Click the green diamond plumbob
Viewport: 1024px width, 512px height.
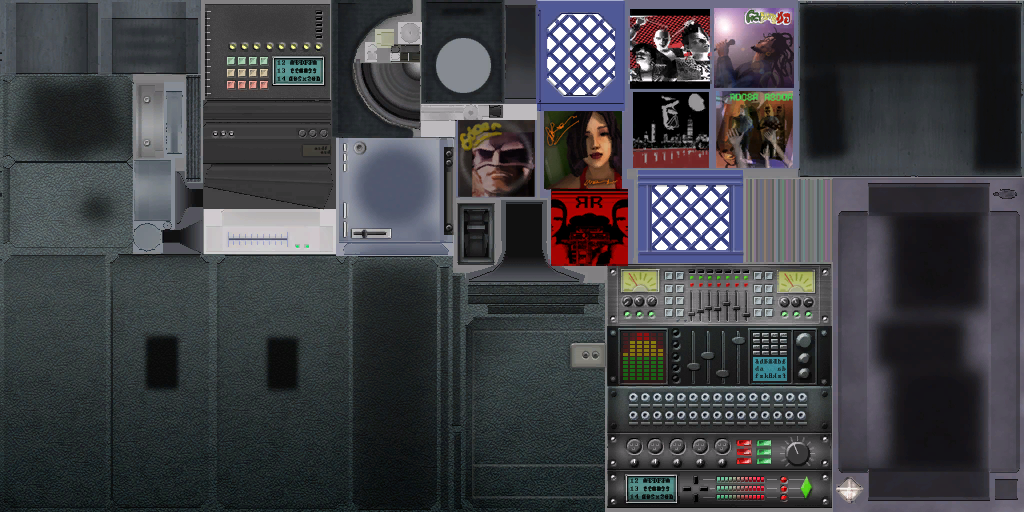point(806,487)
